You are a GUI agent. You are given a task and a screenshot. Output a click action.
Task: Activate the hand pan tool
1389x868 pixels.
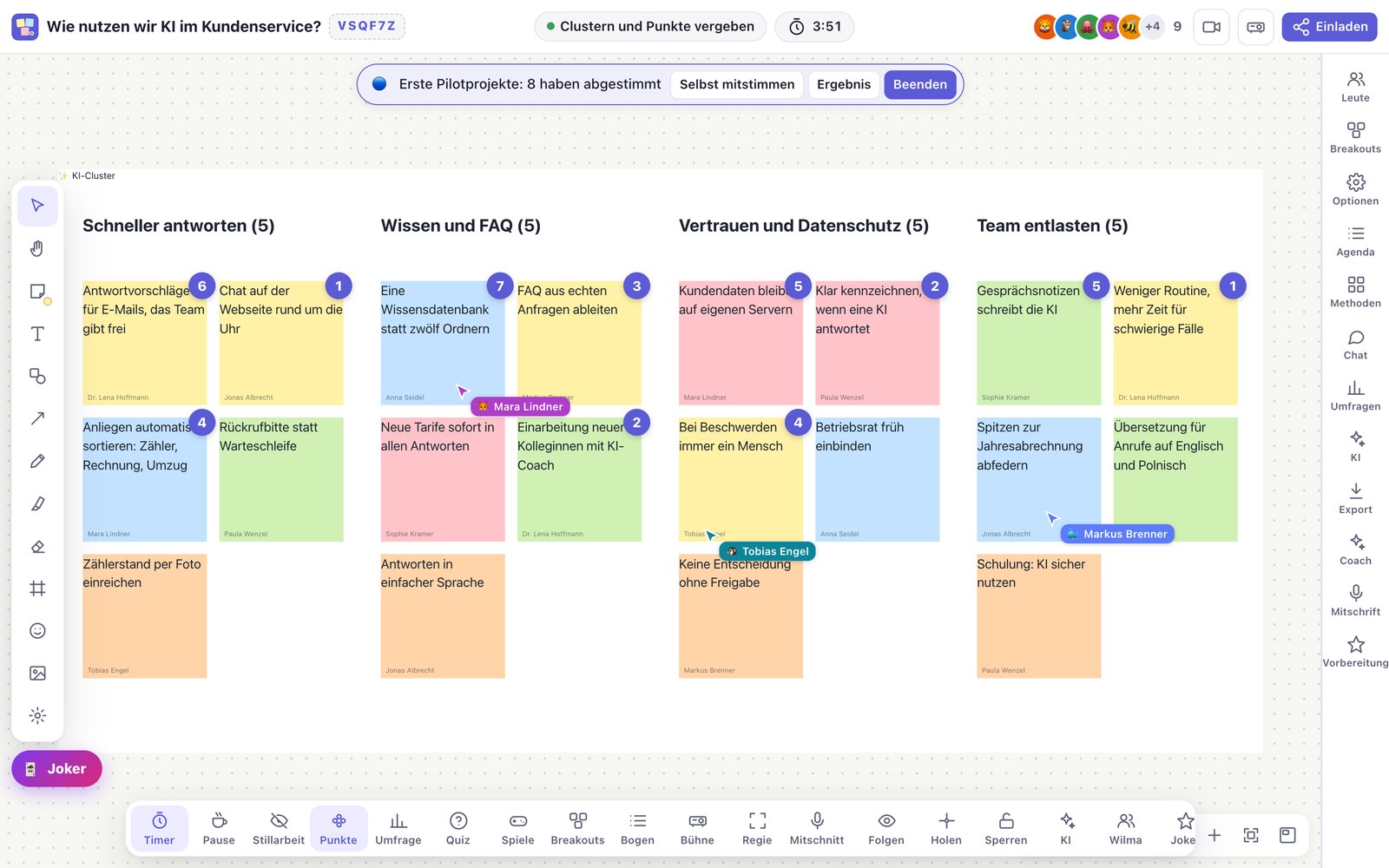tap(37, 249)
